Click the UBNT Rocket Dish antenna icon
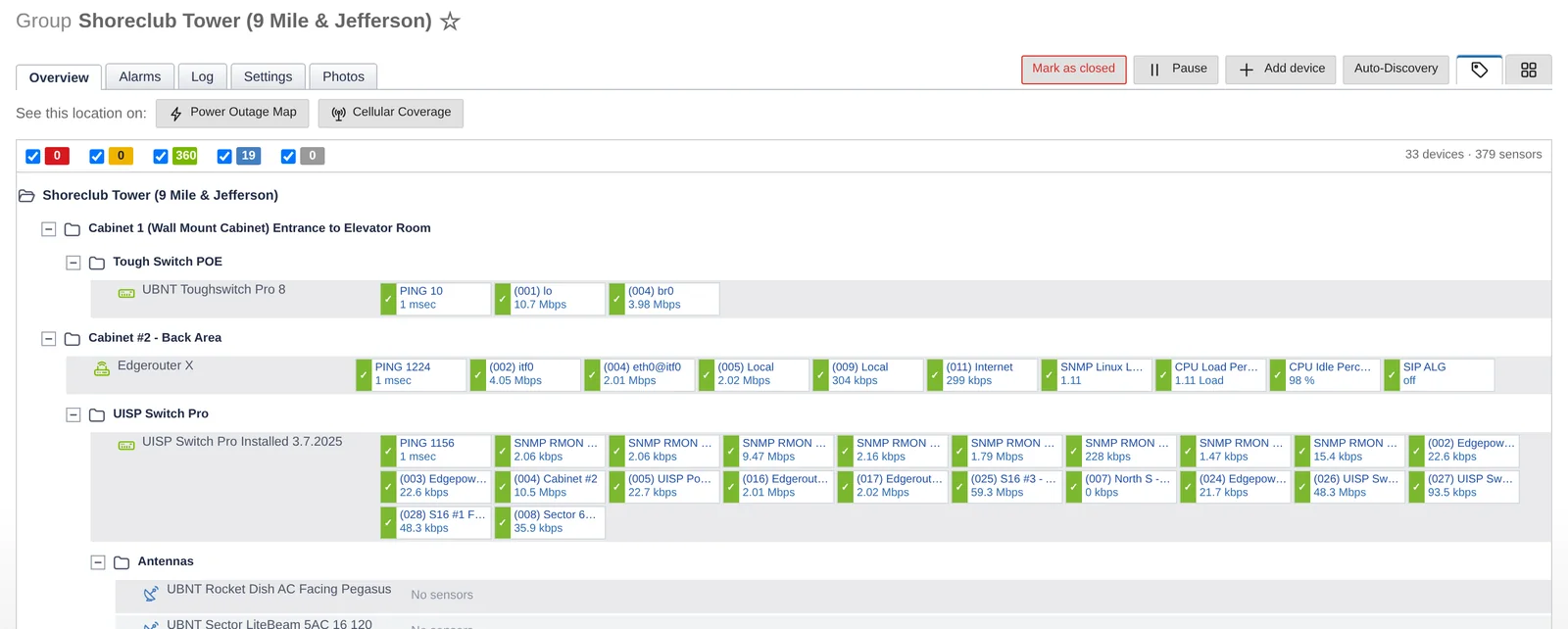 coord(151,593)
